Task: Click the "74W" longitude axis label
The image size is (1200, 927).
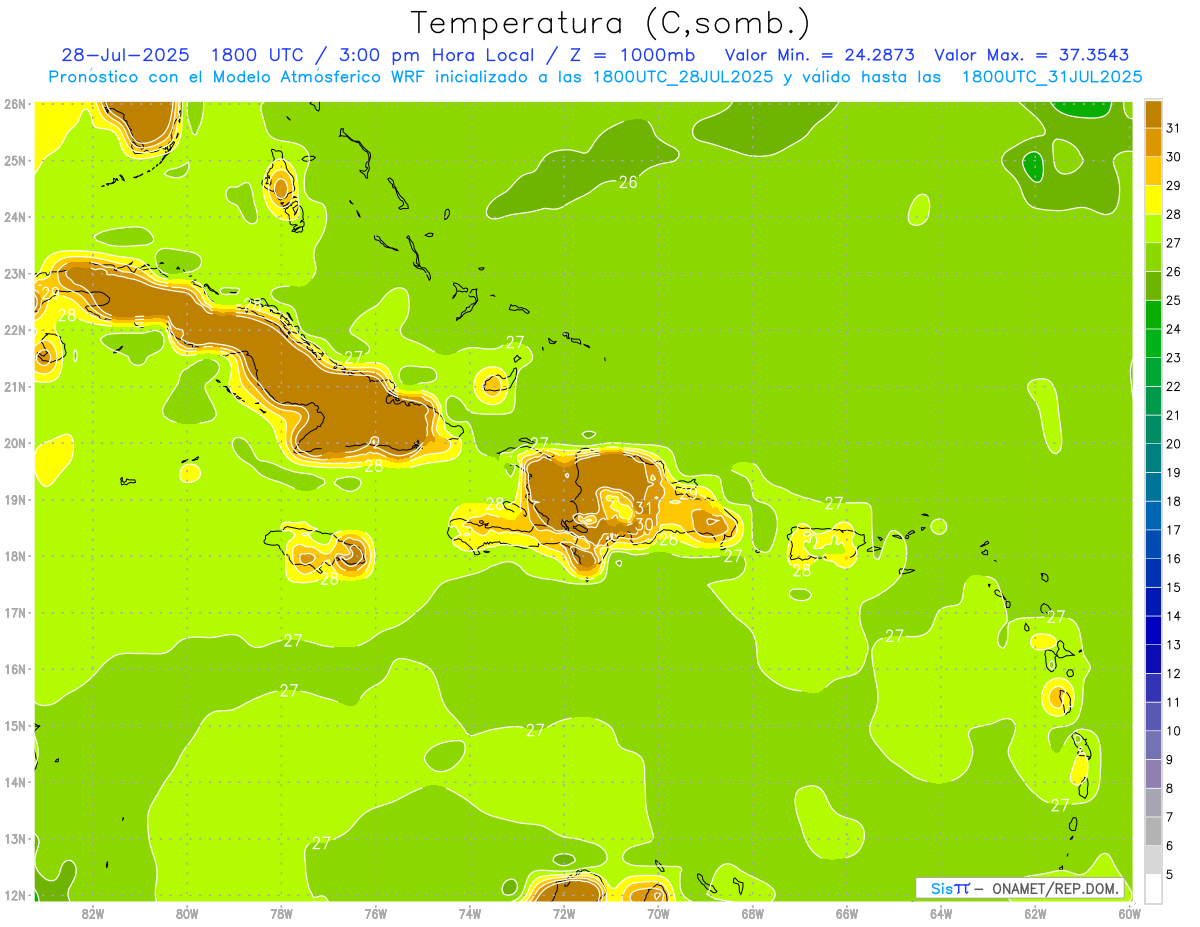Action: coord(470,913)
